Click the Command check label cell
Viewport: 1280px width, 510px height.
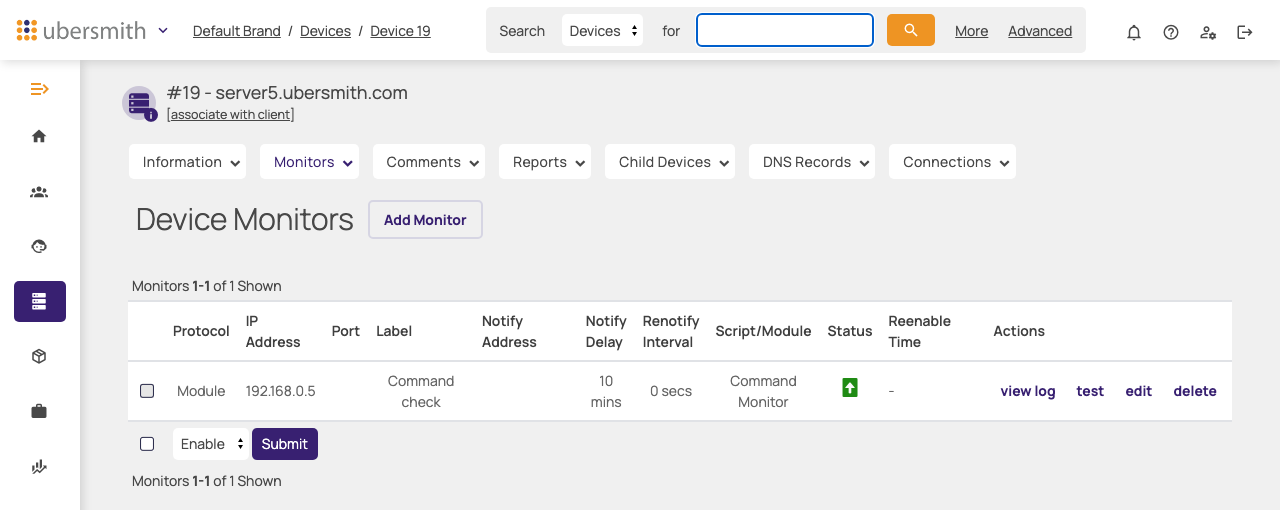[x=421, y=391]
